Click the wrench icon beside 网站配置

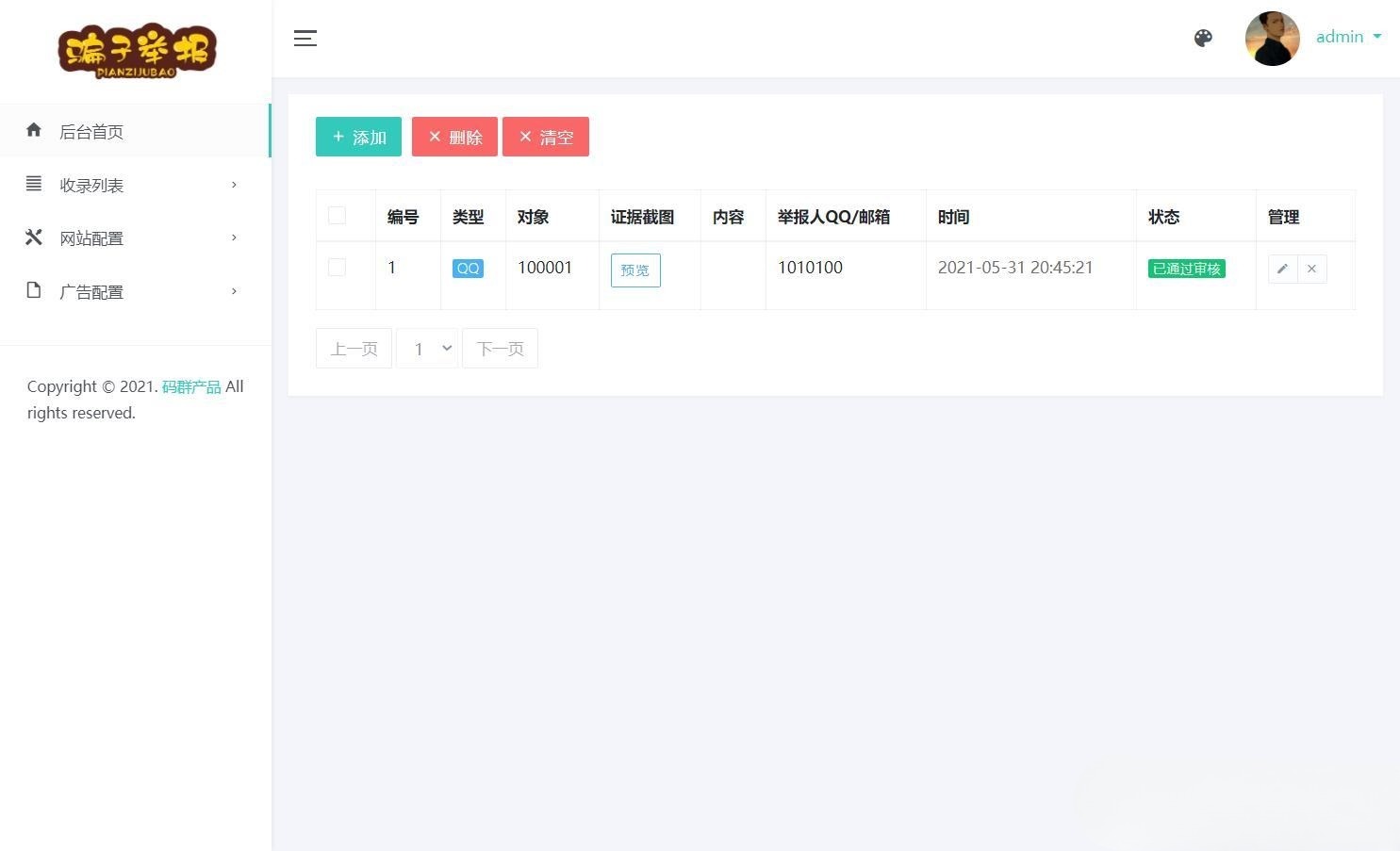click(34, 237)
